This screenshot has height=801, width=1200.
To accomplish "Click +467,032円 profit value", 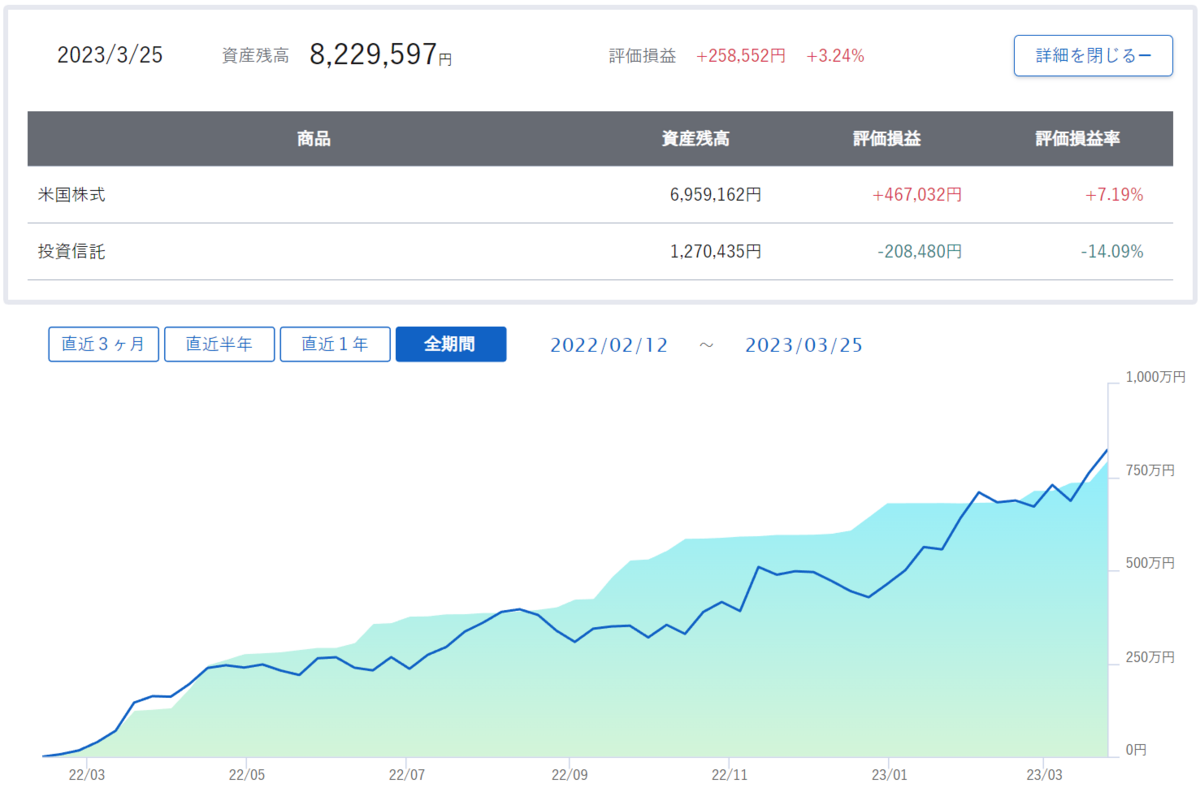I will 917,195.
